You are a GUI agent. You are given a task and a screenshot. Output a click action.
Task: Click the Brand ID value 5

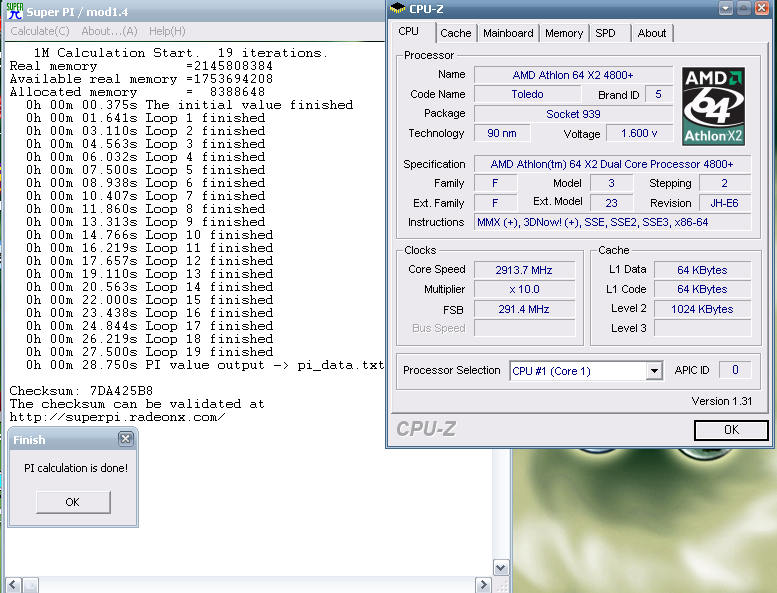pyautogui.click(x=659, y=94)
